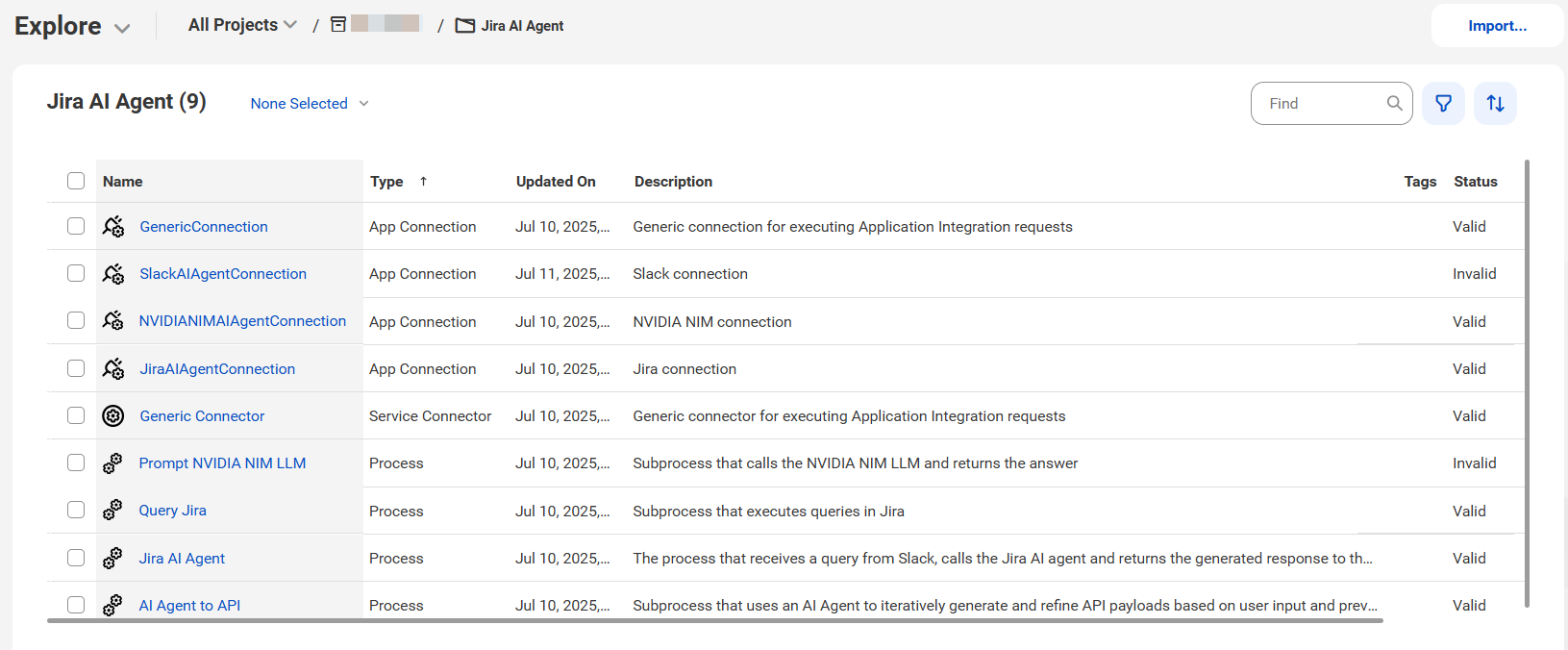Open the sort arrows button
This screenshot has width=1568, height=650.
(x=1495, y=103)
